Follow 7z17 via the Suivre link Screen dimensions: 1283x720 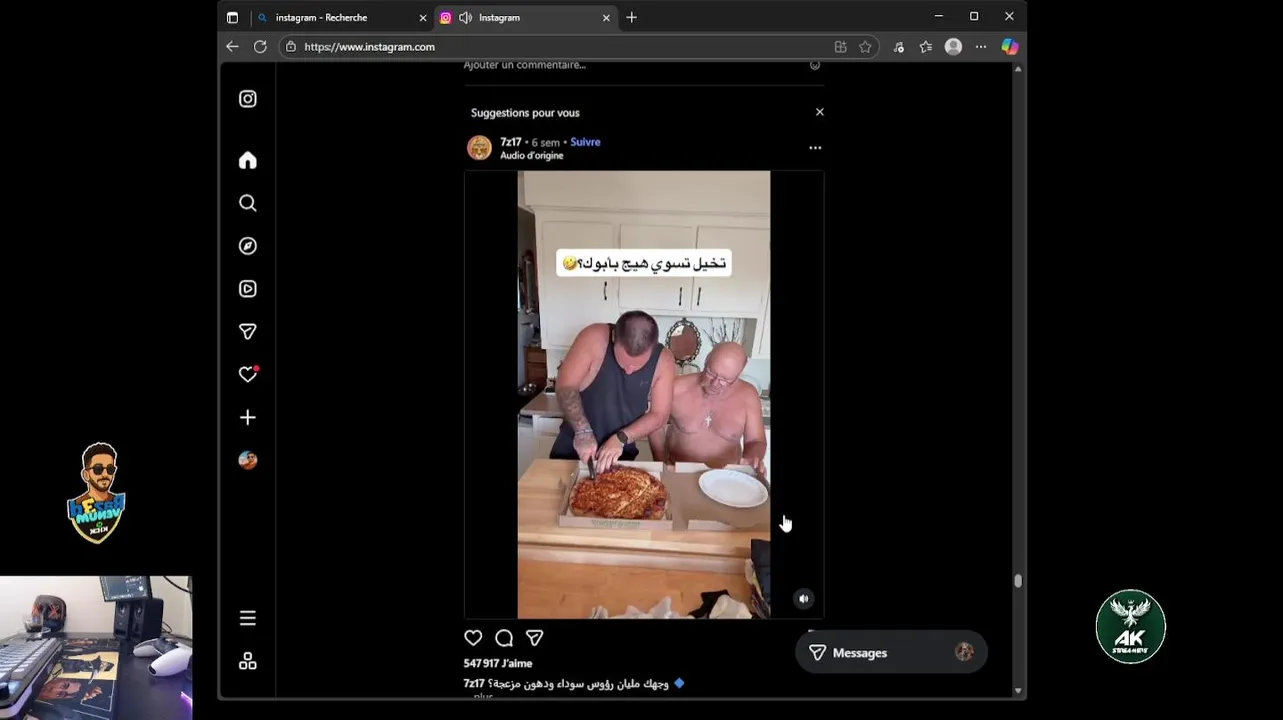pyautogui.click(x=585, y=142)
